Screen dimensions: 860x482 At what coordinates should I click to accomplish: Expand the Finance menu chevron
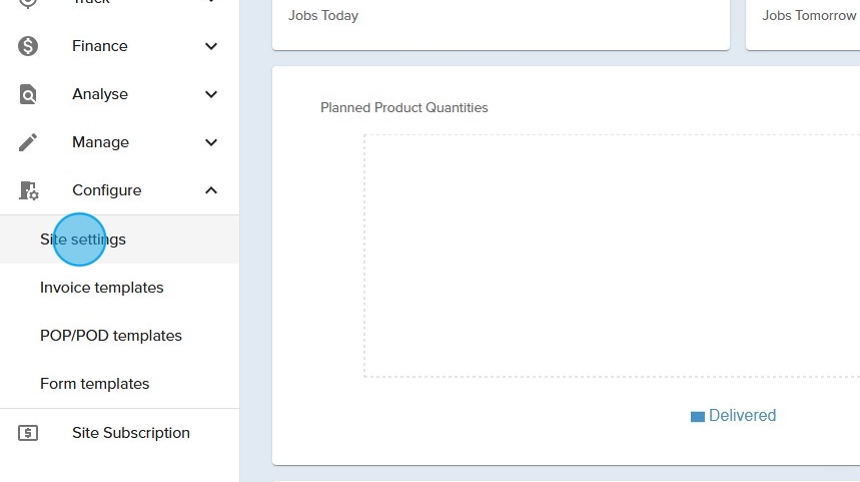click(x=211, y=46)
